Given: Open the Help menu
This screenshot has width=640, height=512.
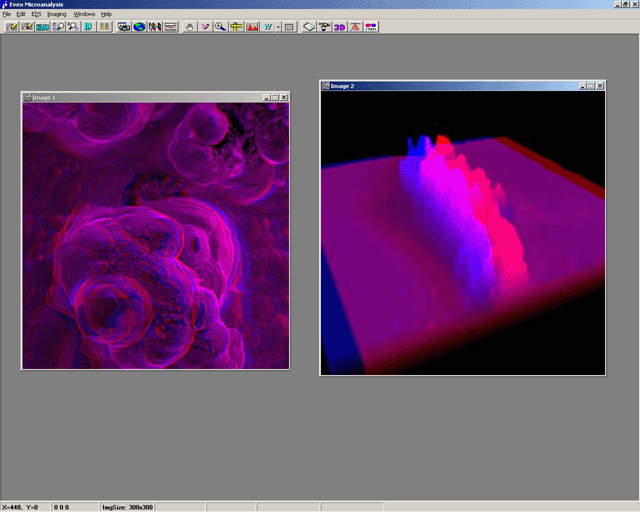Looking at the screenshot, I should point(106,14).
